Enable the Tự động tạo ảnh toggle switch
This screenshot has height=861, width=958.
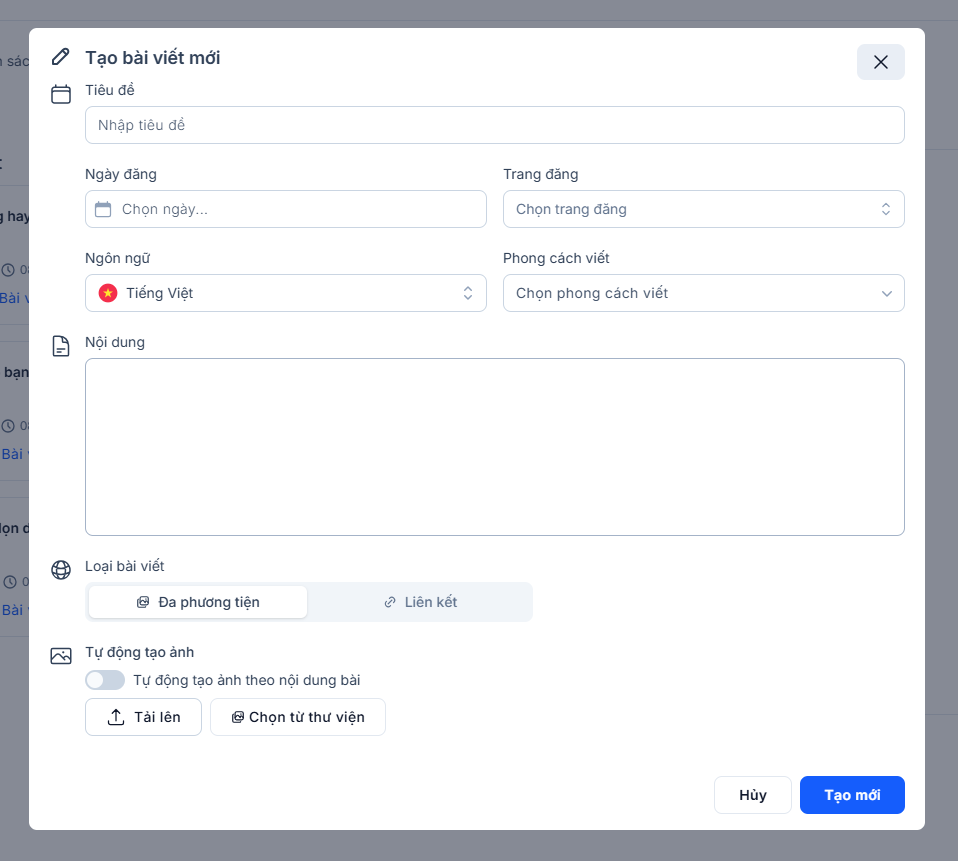tap(105, 680)
